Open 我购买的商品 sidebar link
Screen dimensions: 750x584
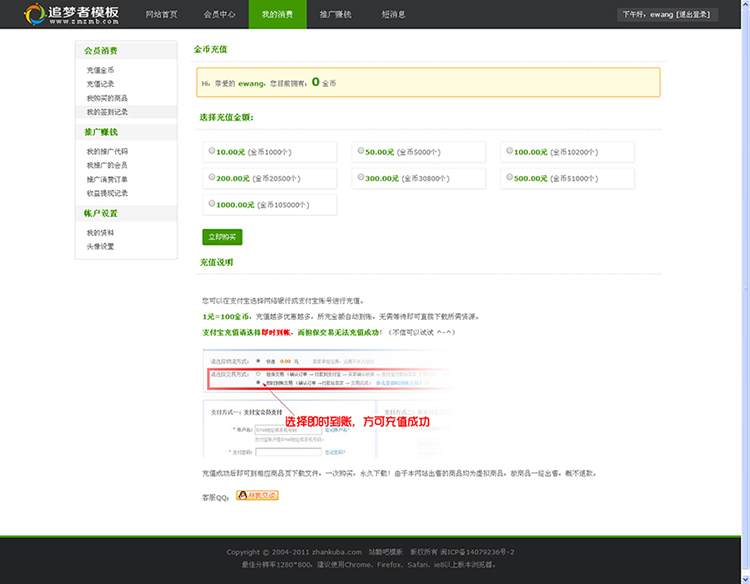click(106, 98)
